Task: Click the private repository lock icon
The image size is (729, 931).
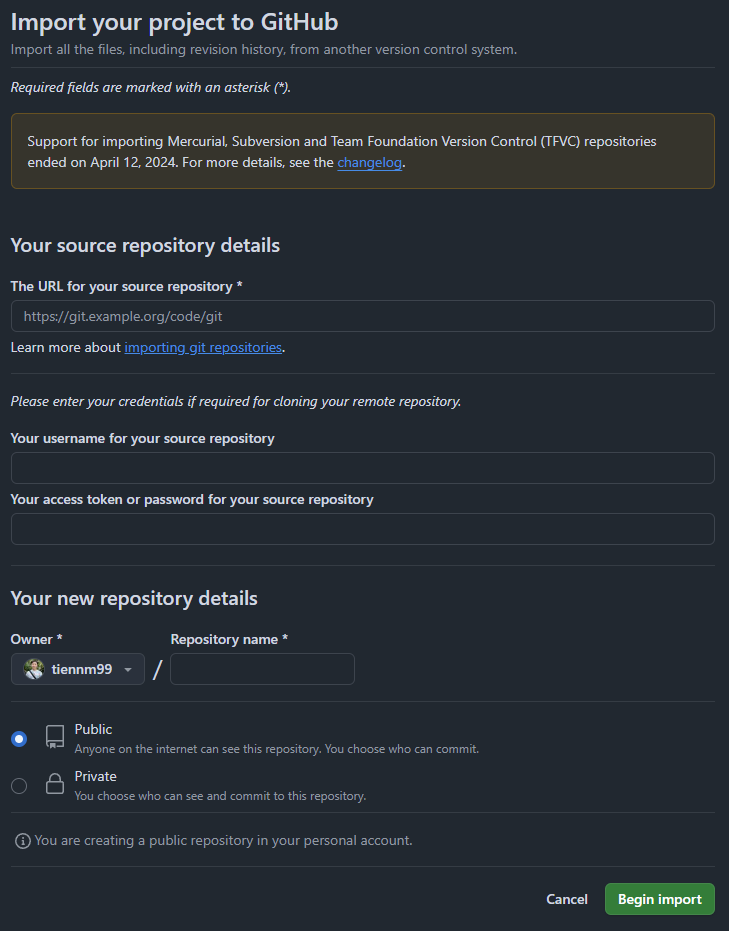Action: [x=55, y=785]
